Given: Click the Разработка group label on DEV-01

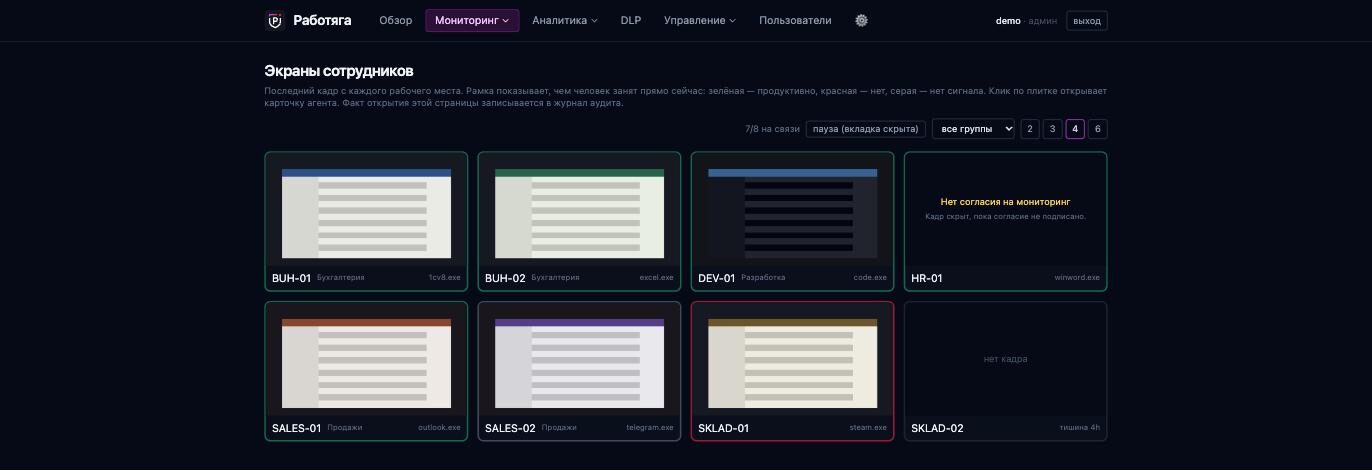Looking at the screenshot, I should point(764,278).
